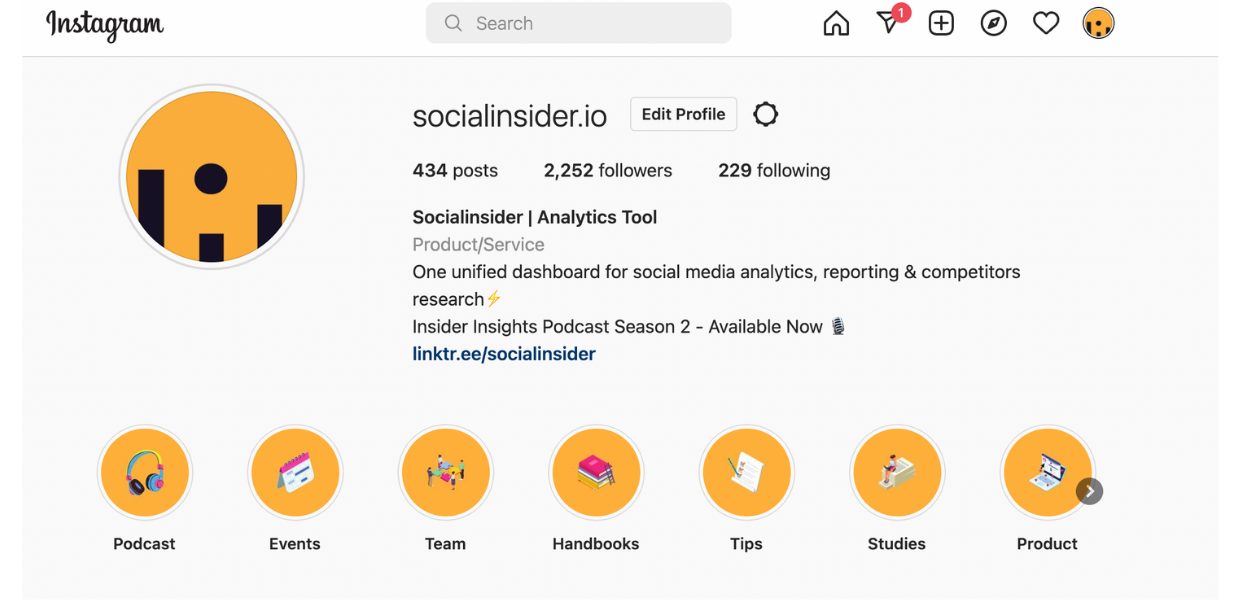1240x600 pixels.
Task: Go to the Instagram home feed icon
Action: point(836,23)
